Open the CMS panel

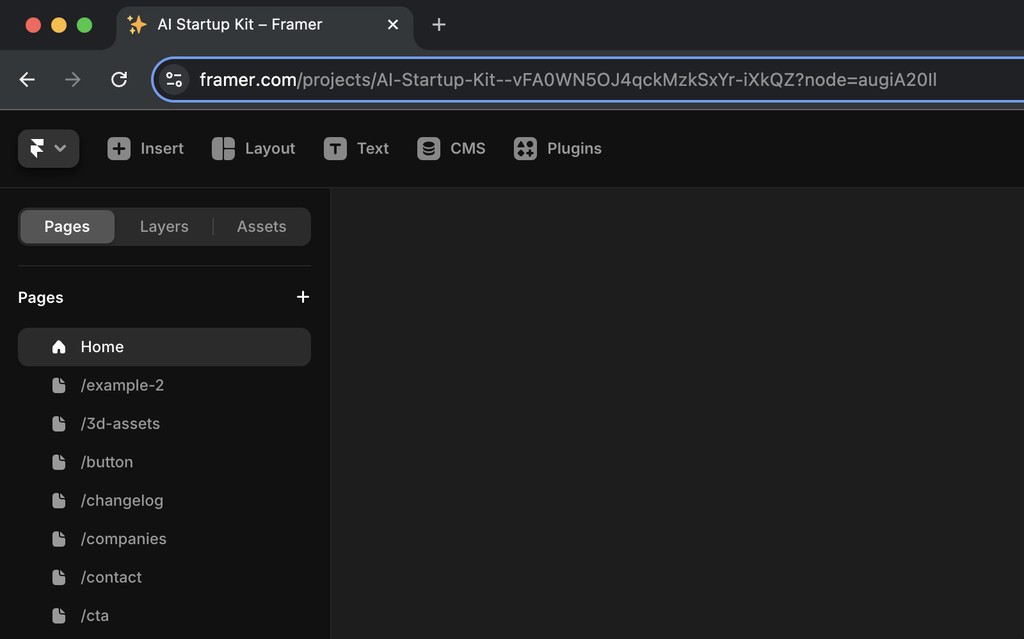(x=451, y=148)
